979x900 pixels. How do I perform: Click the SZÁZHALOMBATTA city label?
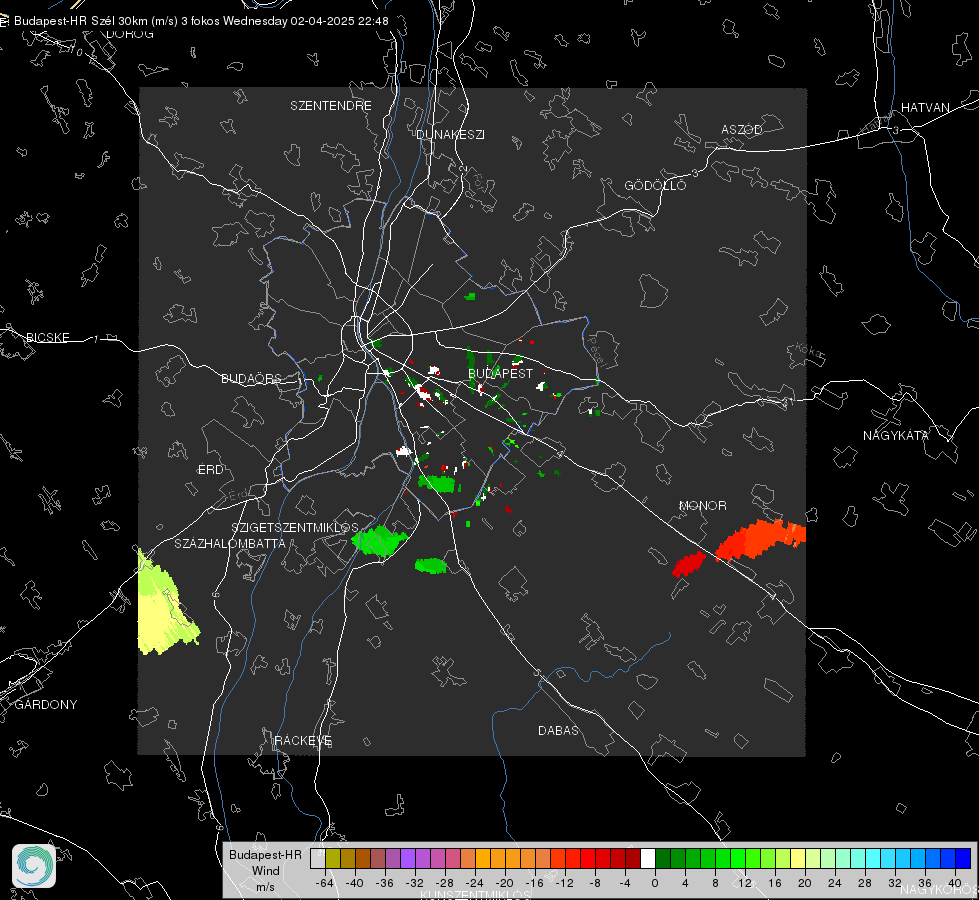tap(230, 543)
